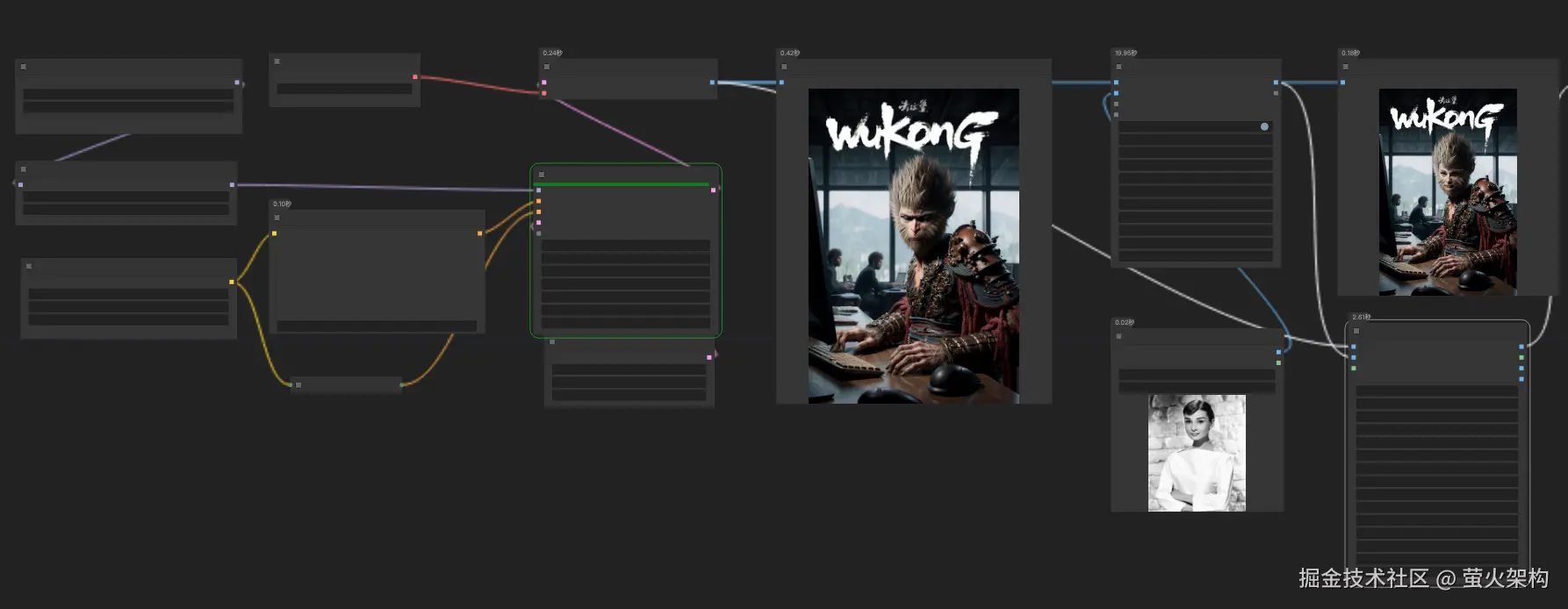Click the pink output port of the green-outlined node
Screen dimensions: 1568x609
pos(713,190)
